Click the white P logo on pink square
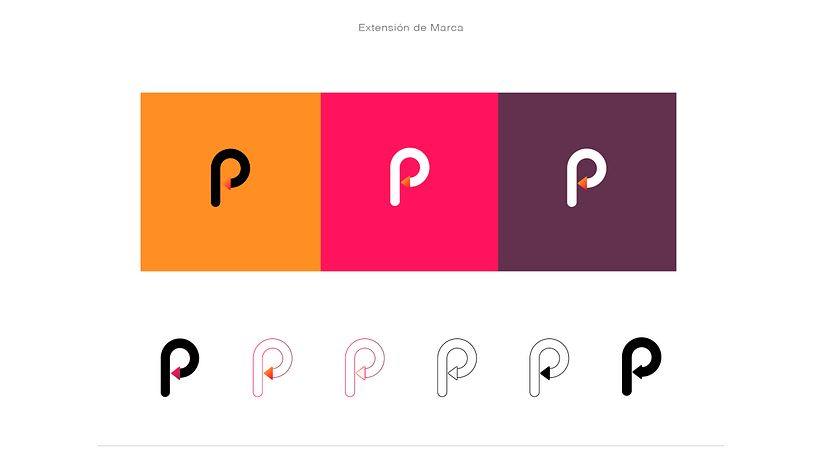 [x=409, y=177]
